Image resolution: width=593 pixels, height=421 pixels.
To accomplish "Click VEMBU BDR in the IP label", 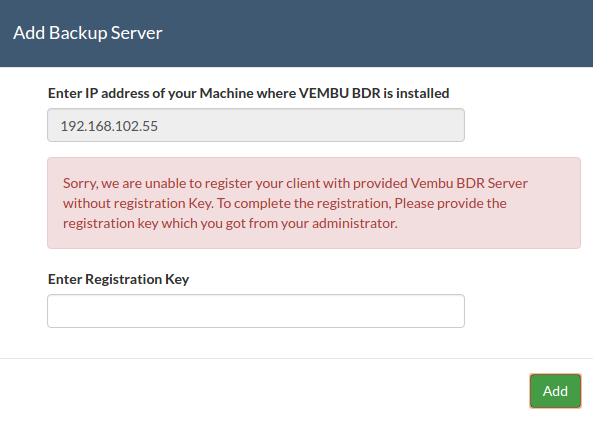I will (339, 93).
